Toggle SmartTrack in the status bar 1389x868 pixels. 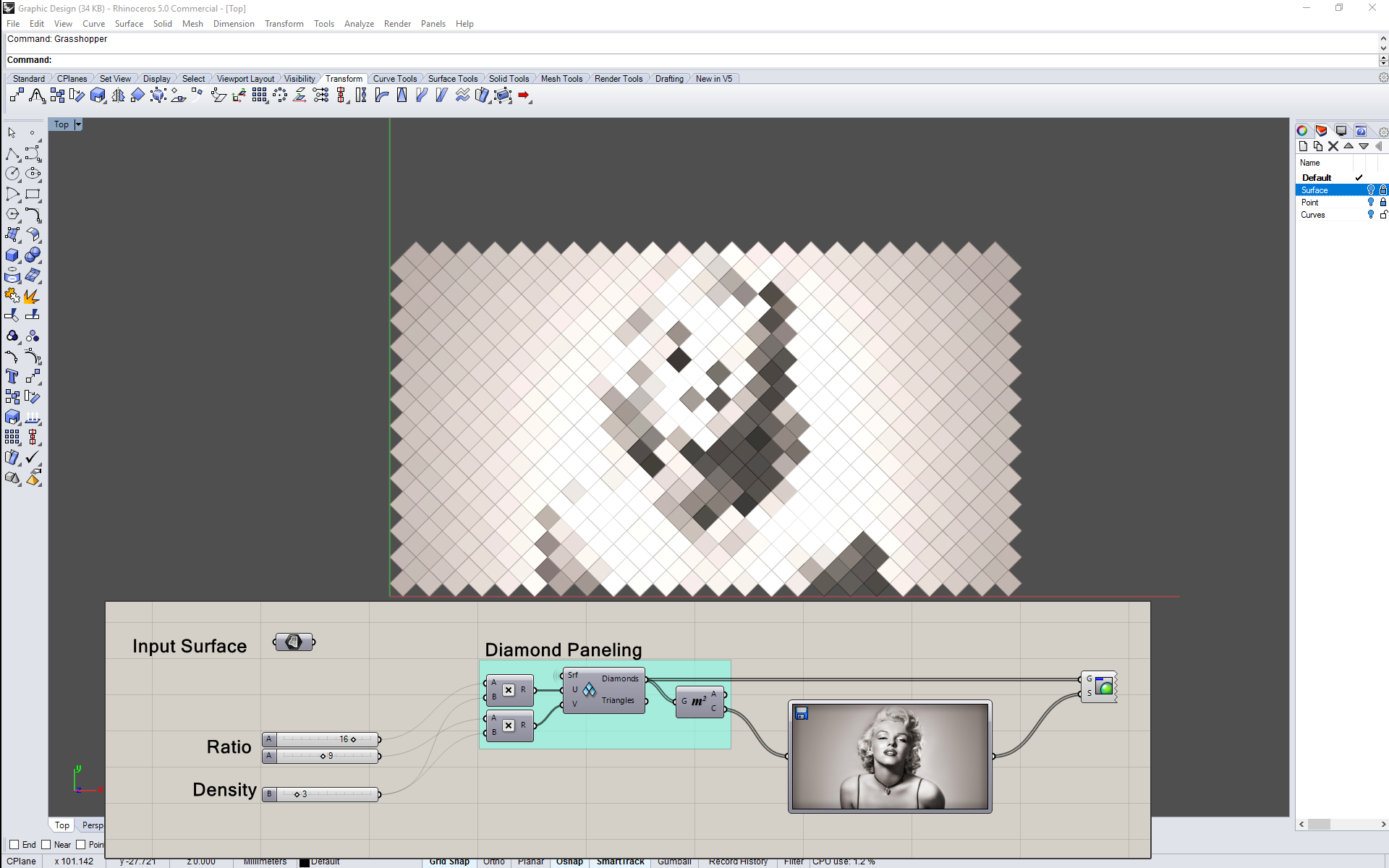pyautogui.click(x=620, y=861)
